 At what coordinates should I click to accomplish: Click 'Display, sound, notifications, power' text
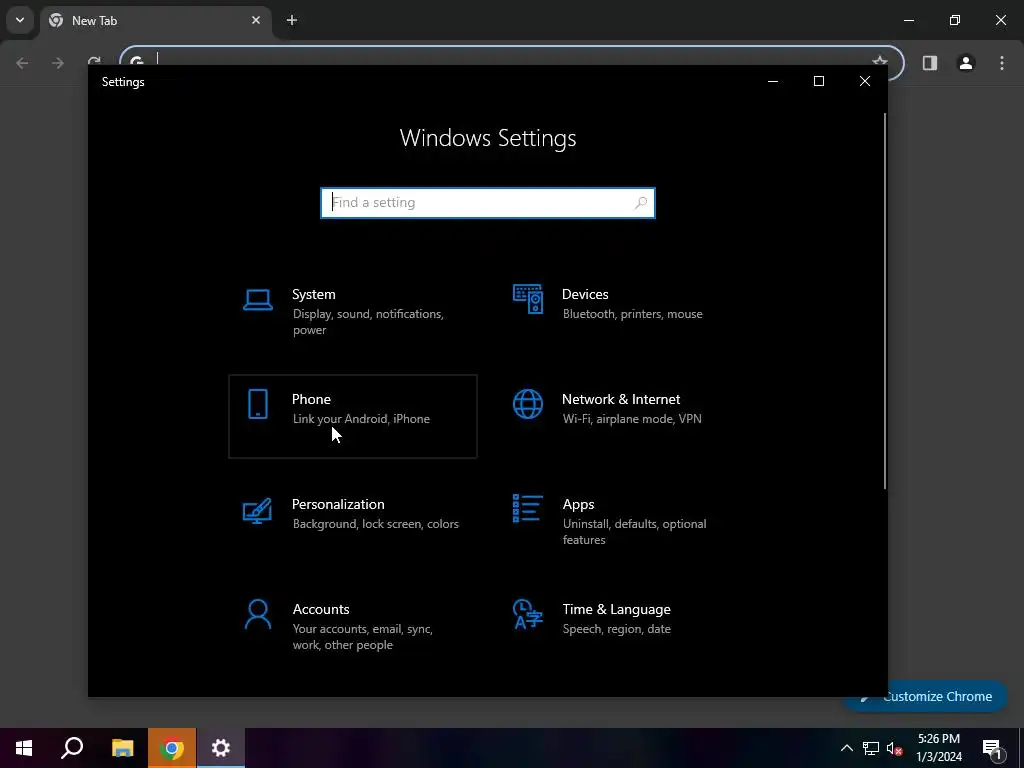368,322
